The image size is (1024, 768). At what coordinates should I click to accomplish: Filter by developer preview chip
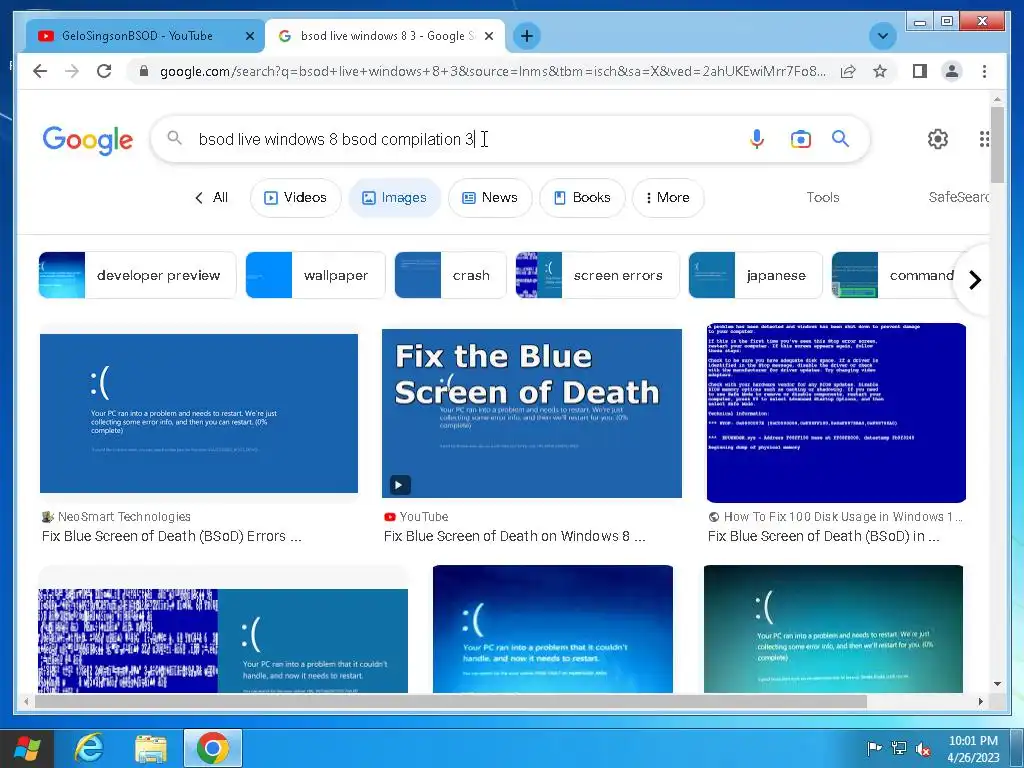coord(137,275)
